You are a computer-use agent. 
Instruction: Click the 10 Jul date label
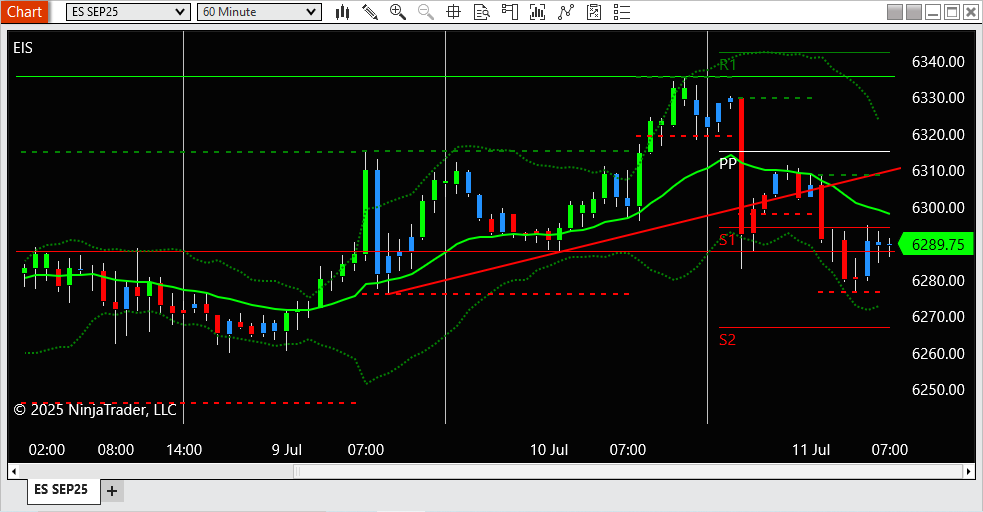pyautogui.click(x=549, y=450)
